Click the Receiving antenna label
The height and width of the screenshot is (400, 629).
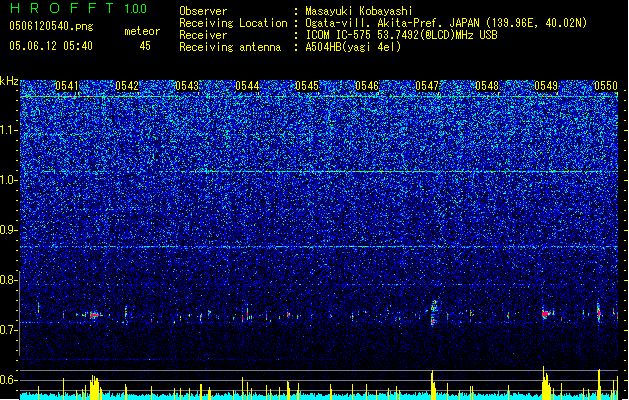(230, 47)
